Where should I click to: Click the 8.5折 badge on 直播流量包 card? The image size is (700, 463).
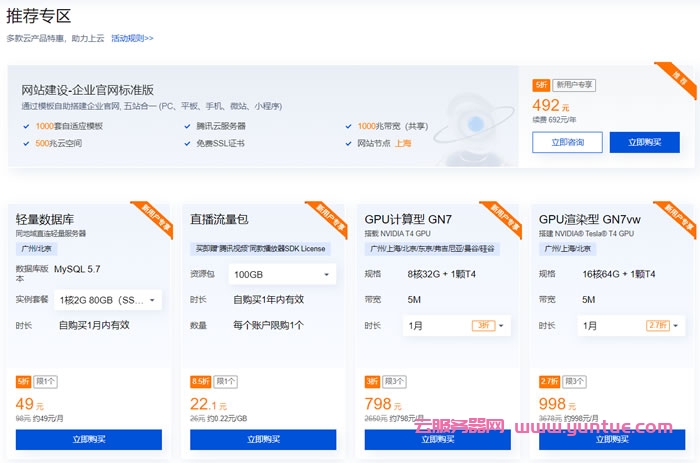201,381
